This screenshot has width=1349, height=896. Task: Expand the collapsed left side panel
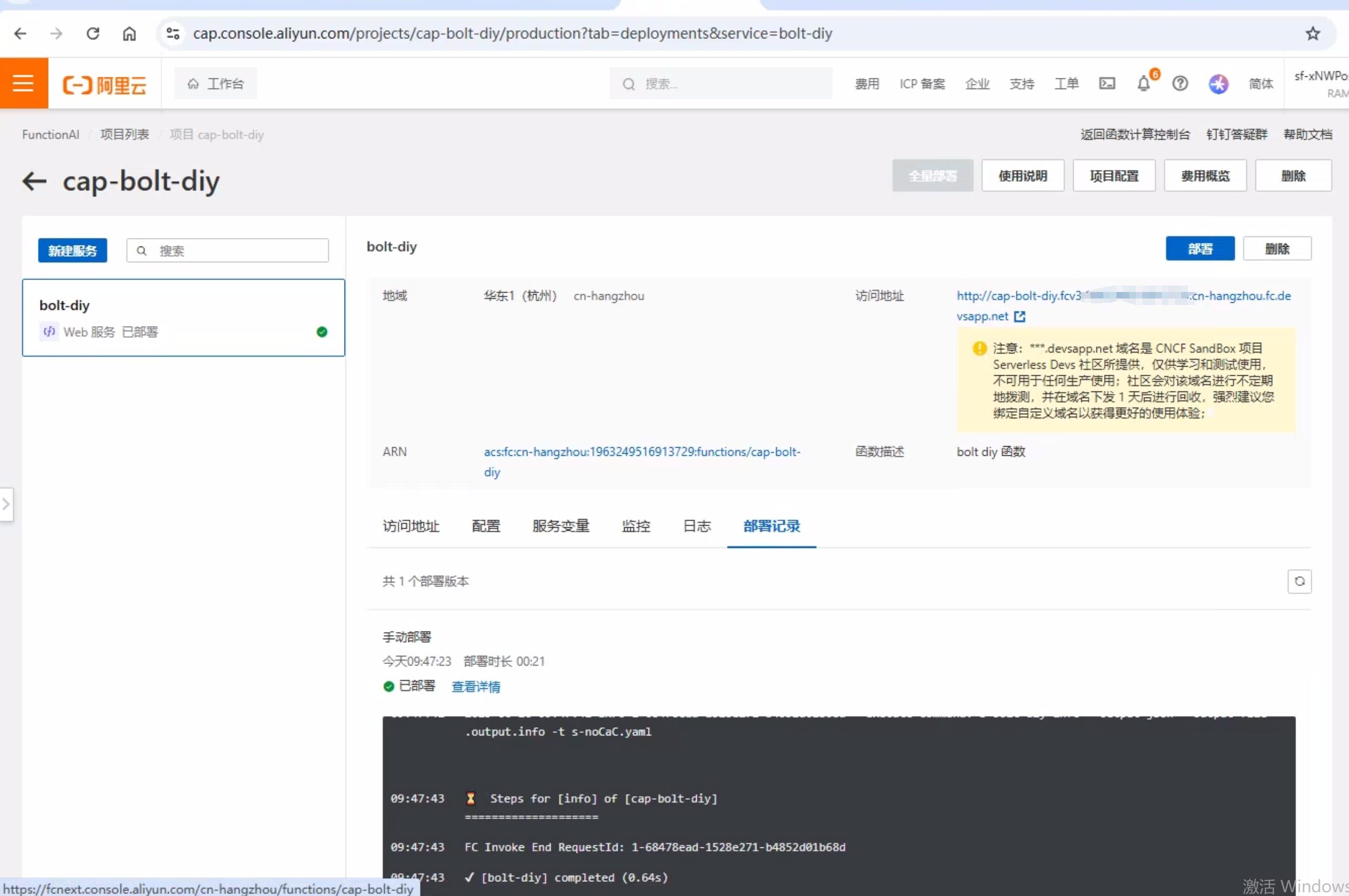point(6,504)
